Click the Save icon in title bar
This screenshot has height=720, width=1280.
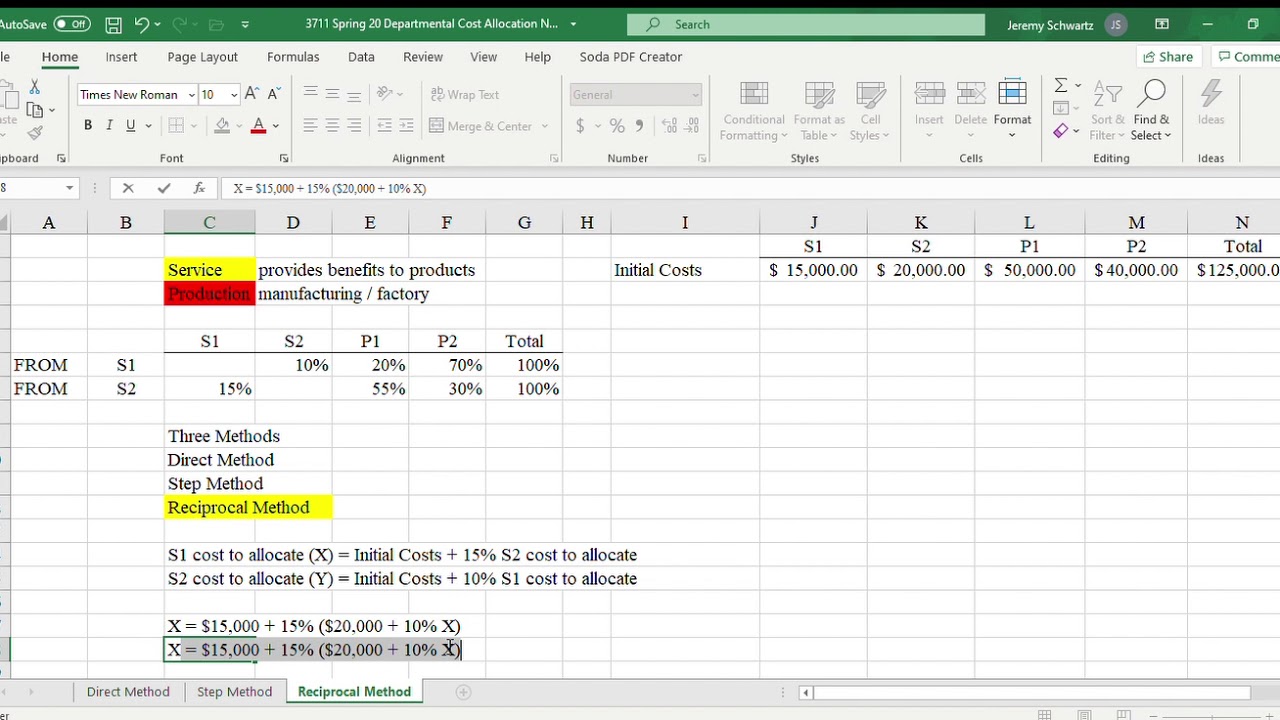coord(113,24)
